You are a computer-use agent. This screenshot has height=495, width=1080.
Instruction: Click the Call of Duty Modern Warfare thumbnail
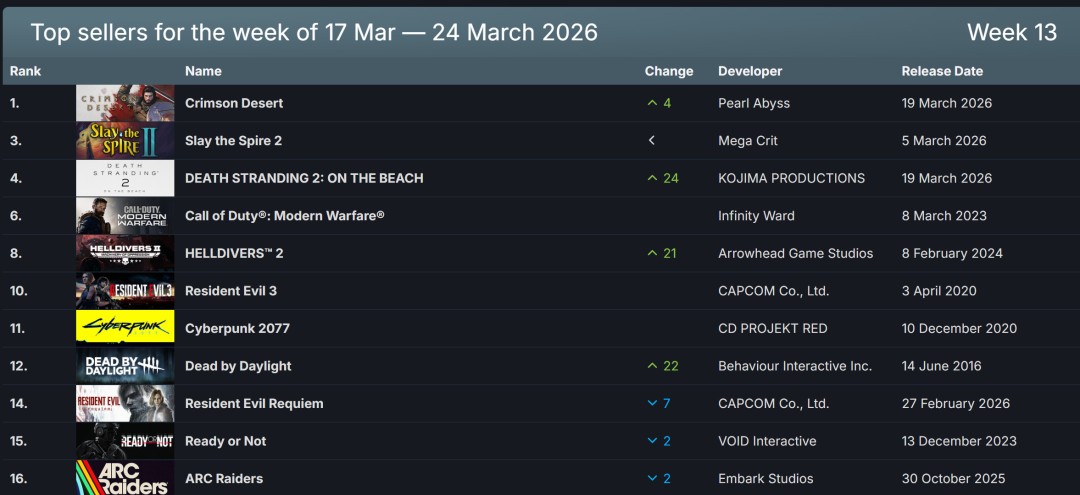point(125,216)
